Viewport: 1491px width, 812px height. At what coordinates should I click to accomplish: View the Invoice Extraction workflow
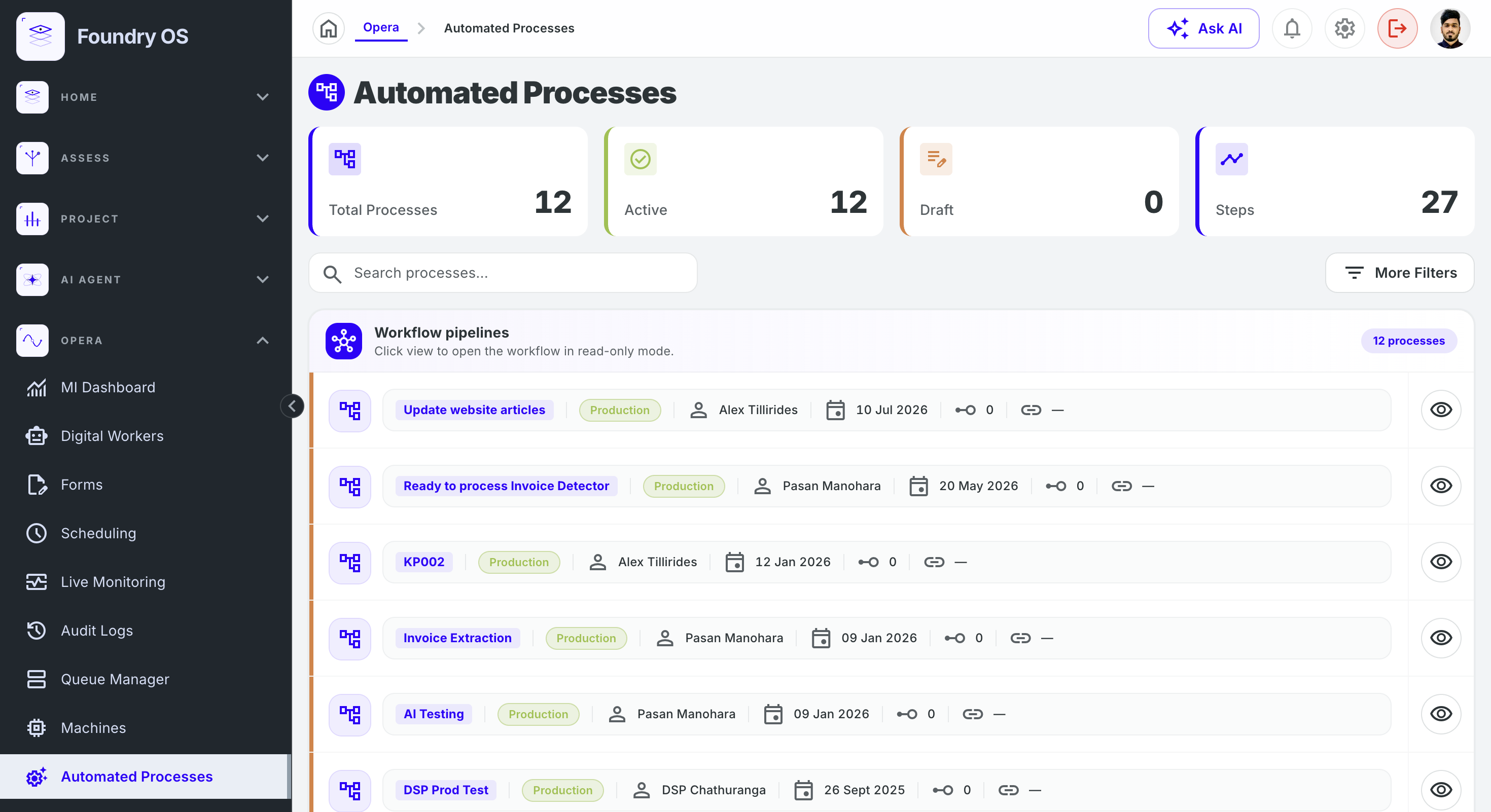(x=1441, y=637)
